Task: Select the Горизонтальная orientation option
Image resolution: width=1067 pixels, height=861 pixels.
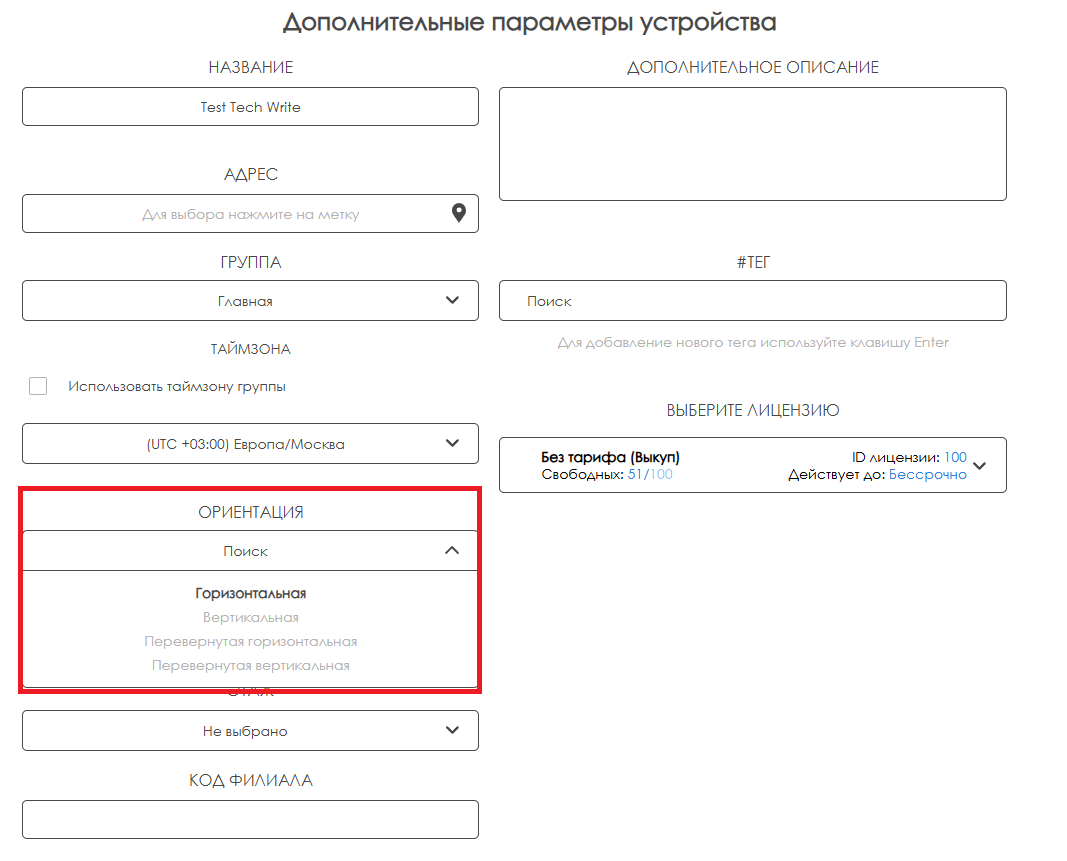Action: click(x=250, y=593)
